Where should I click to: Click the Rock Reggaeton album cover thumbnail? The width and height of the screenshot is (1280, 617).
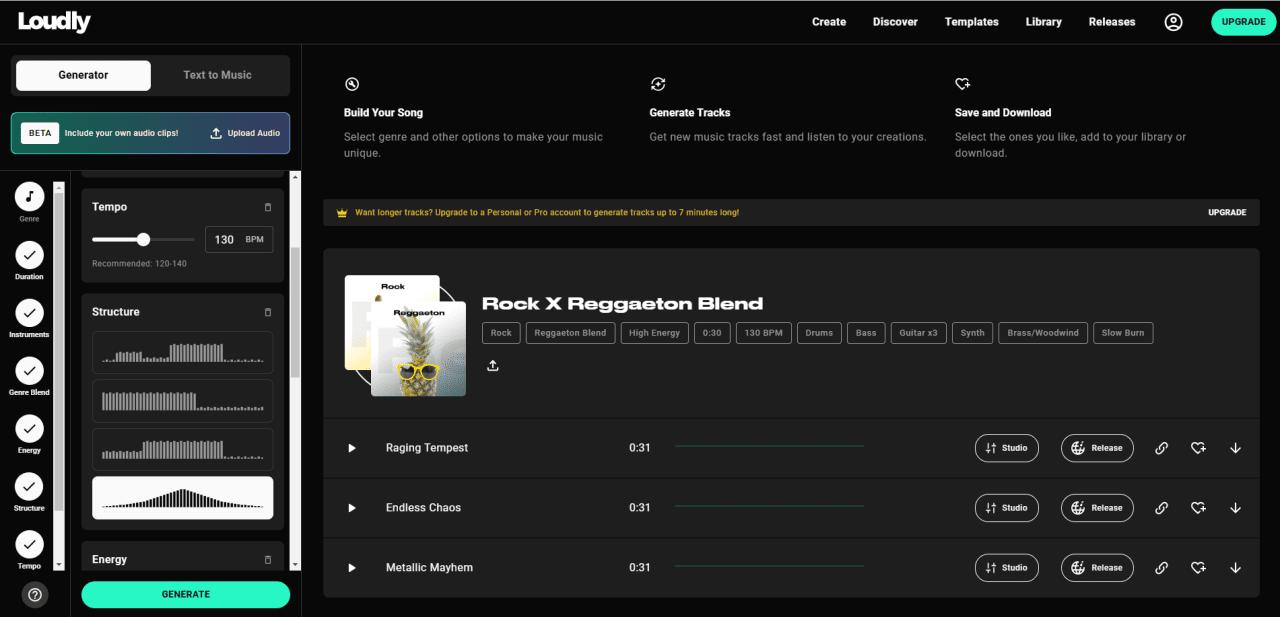coord(405,336)
